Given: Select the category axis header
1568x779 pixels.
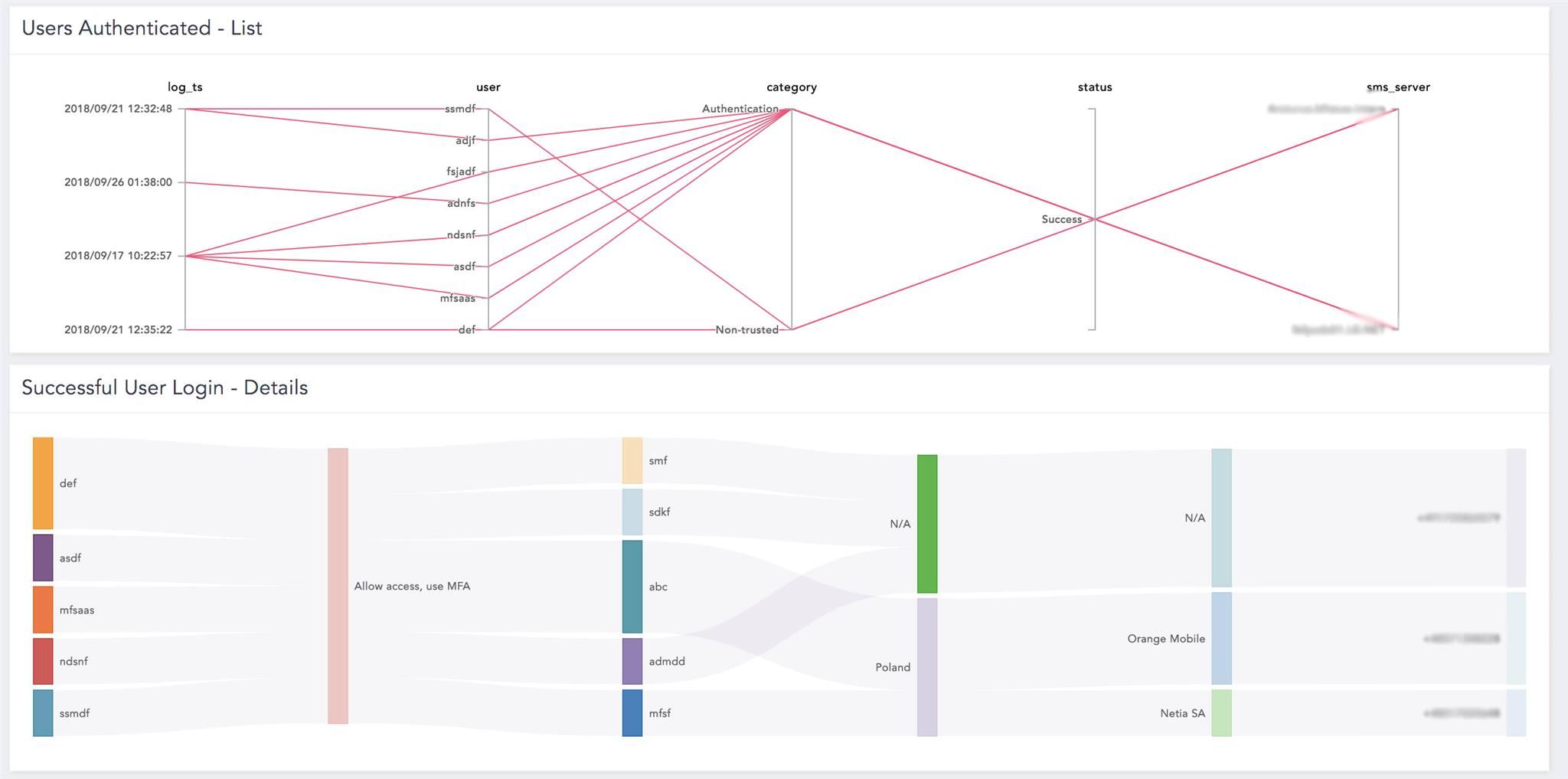Looking at the screenshot, I should coord(792,87).
